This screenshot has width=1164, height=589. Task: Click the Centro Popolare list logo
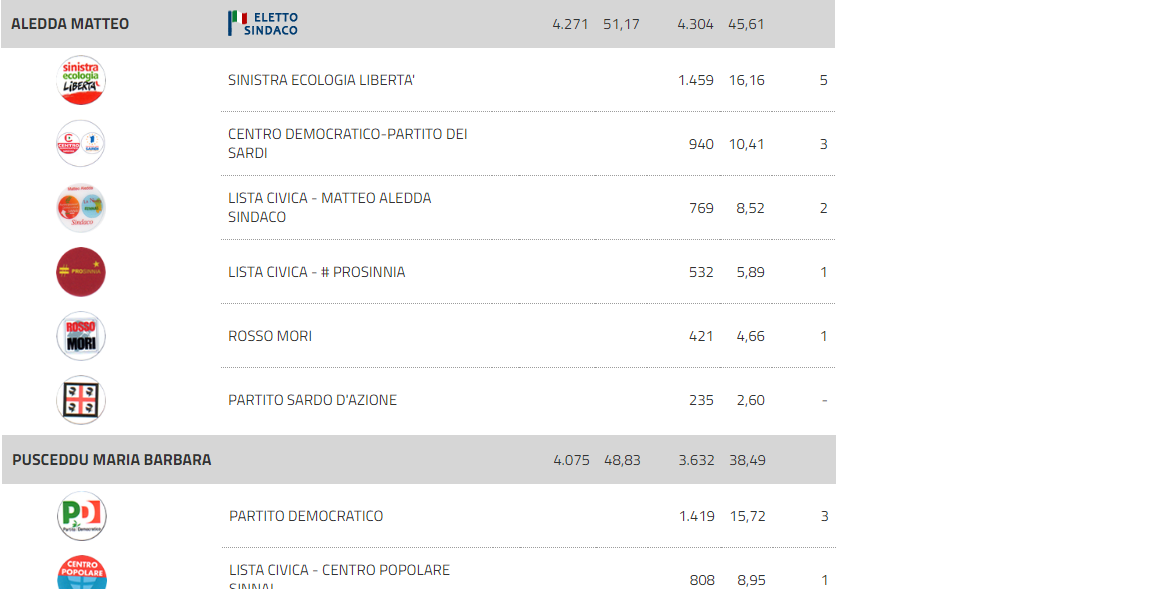82,572
